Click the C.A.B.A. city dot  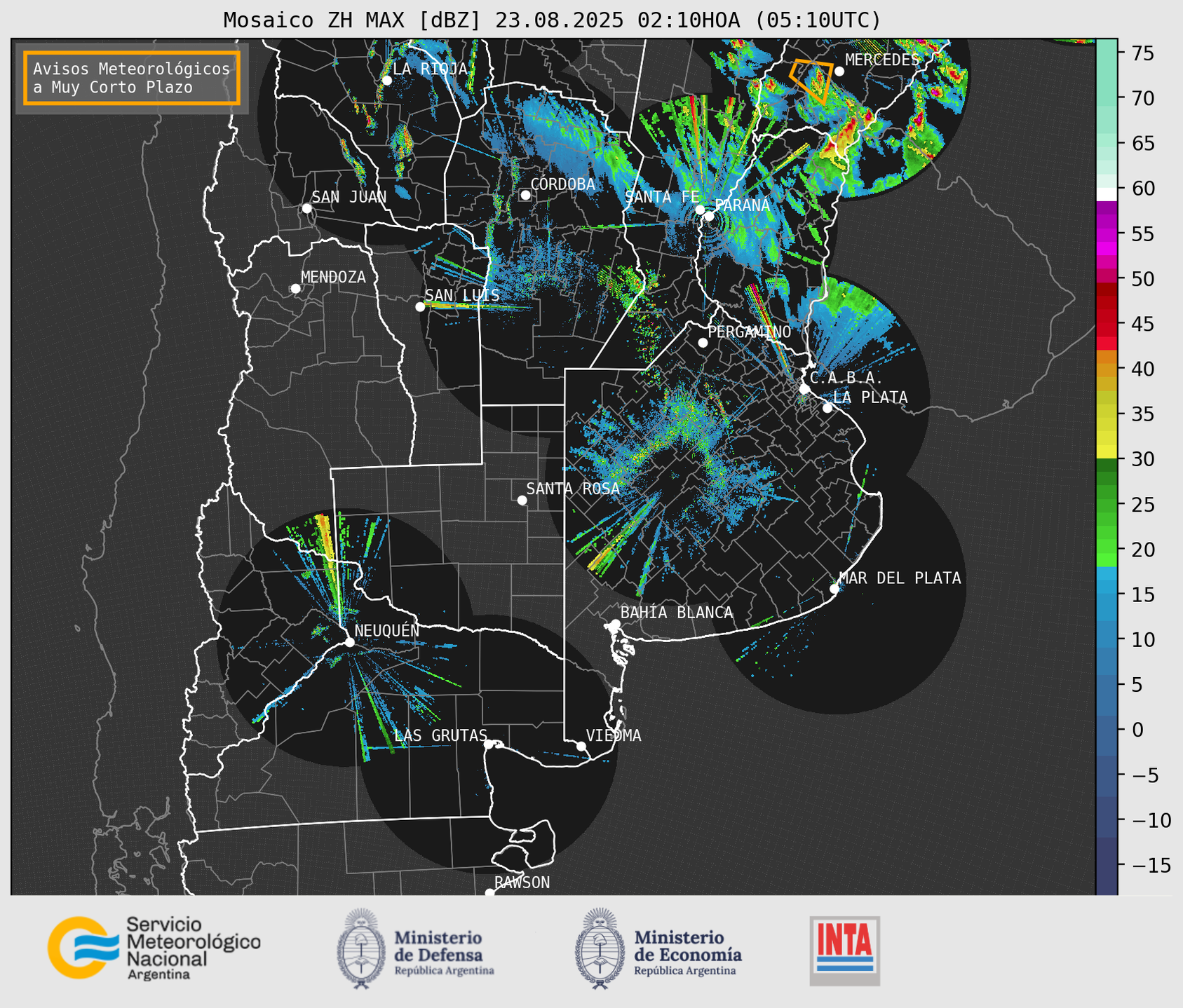click(x=804, y=388)
